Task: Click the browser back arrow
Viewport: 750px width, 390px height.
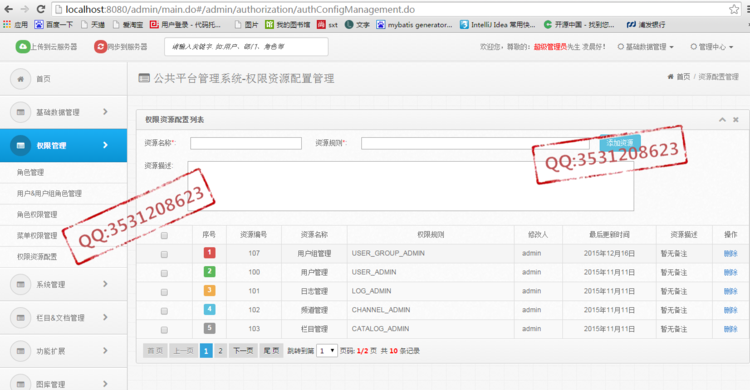Action: tap(9, 9)
